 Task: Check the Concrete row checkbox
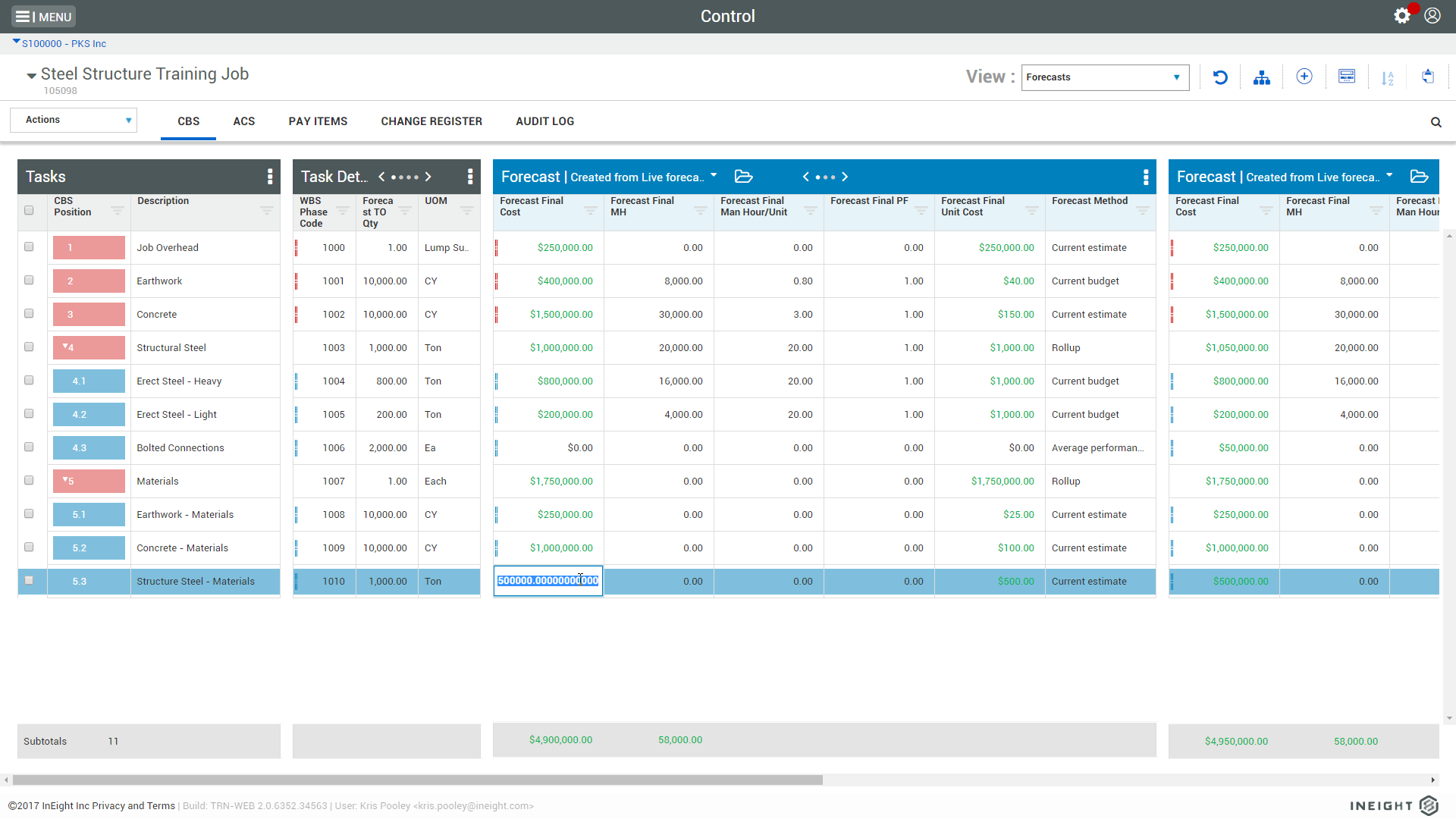[x=29, y=314]
